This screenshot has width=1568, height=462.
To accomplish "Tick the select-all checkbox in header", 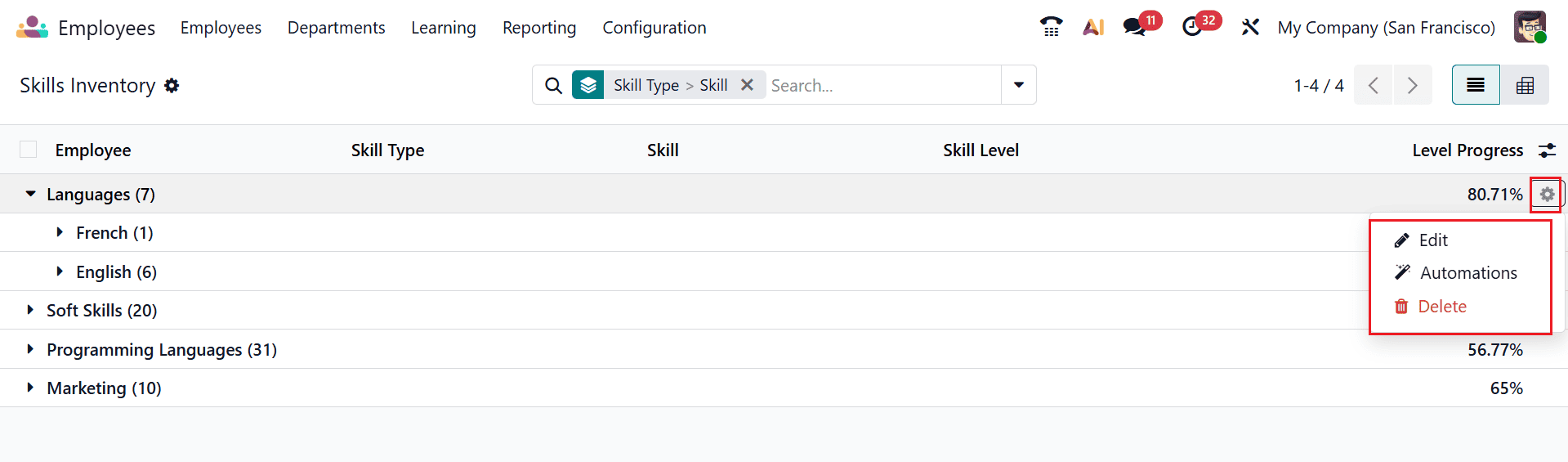I will [29, 150].
